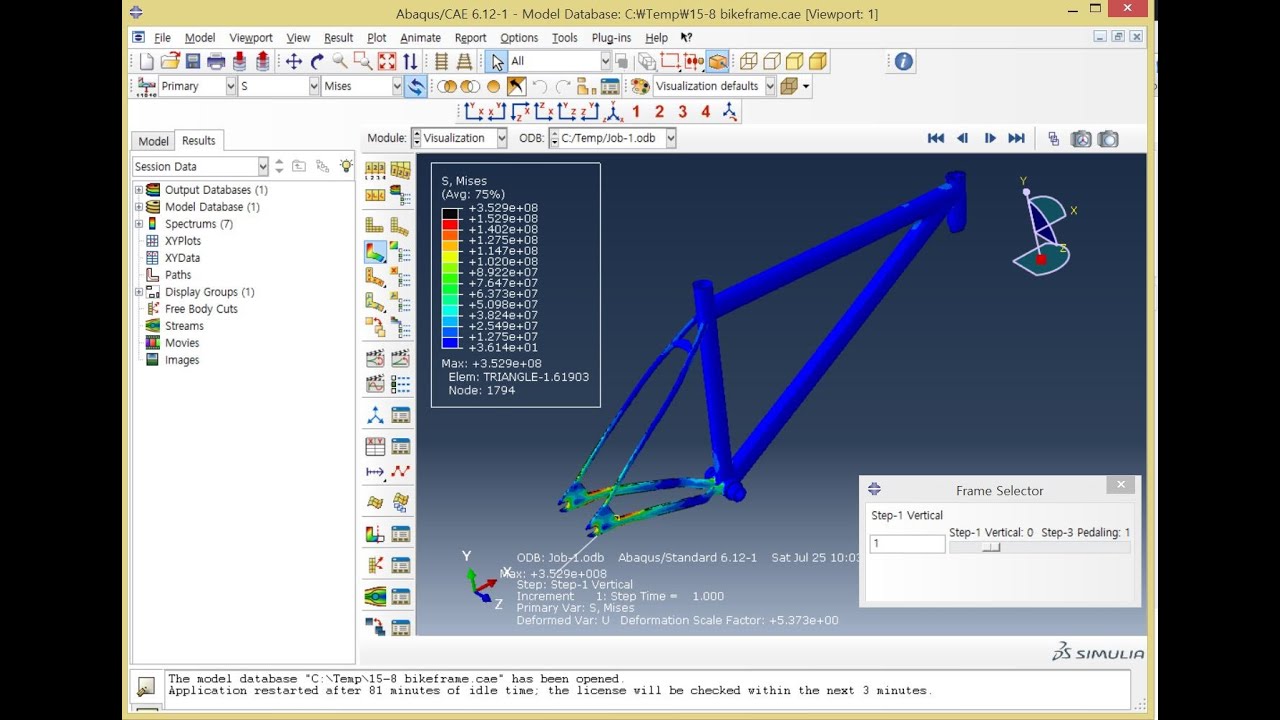Image resolution: width=1280 pixels, height=720 pixels.
Task: Open the Plug-ins menu
Action: [x=611, y=38]
